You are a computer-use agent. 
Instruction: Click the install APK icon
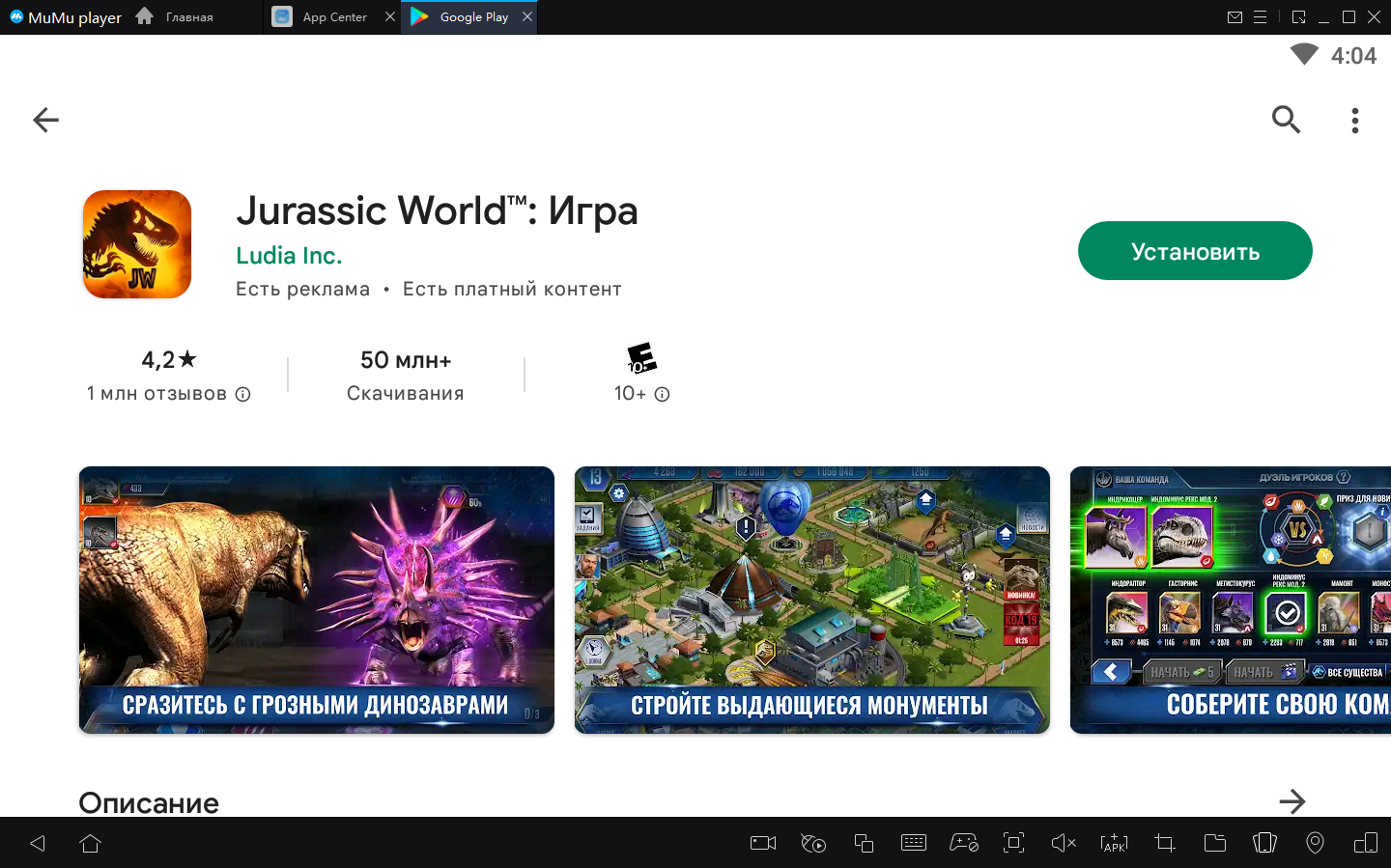point(1114,843)
